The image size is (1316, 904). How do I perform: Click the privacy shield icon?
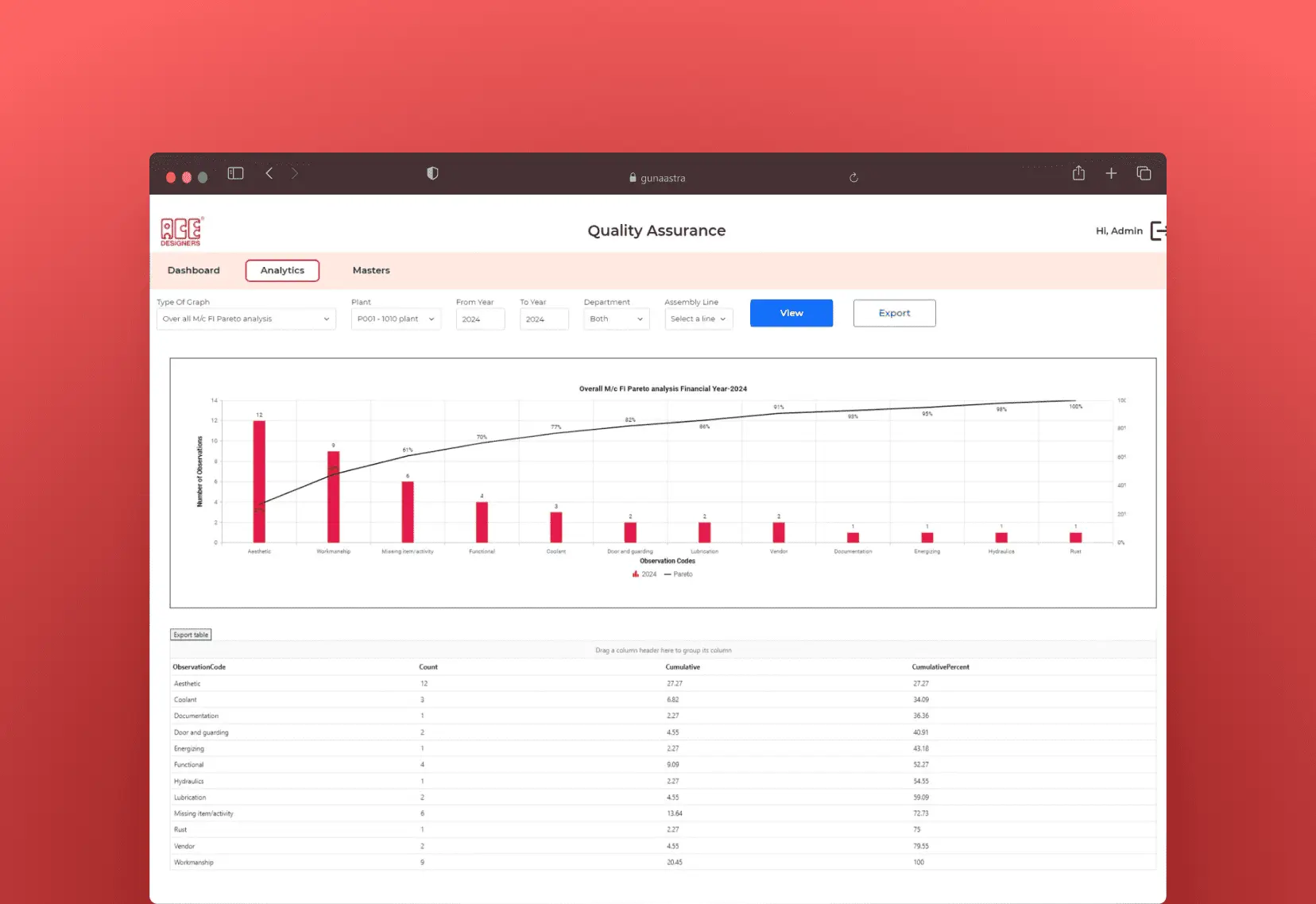[x=432, y=173]
